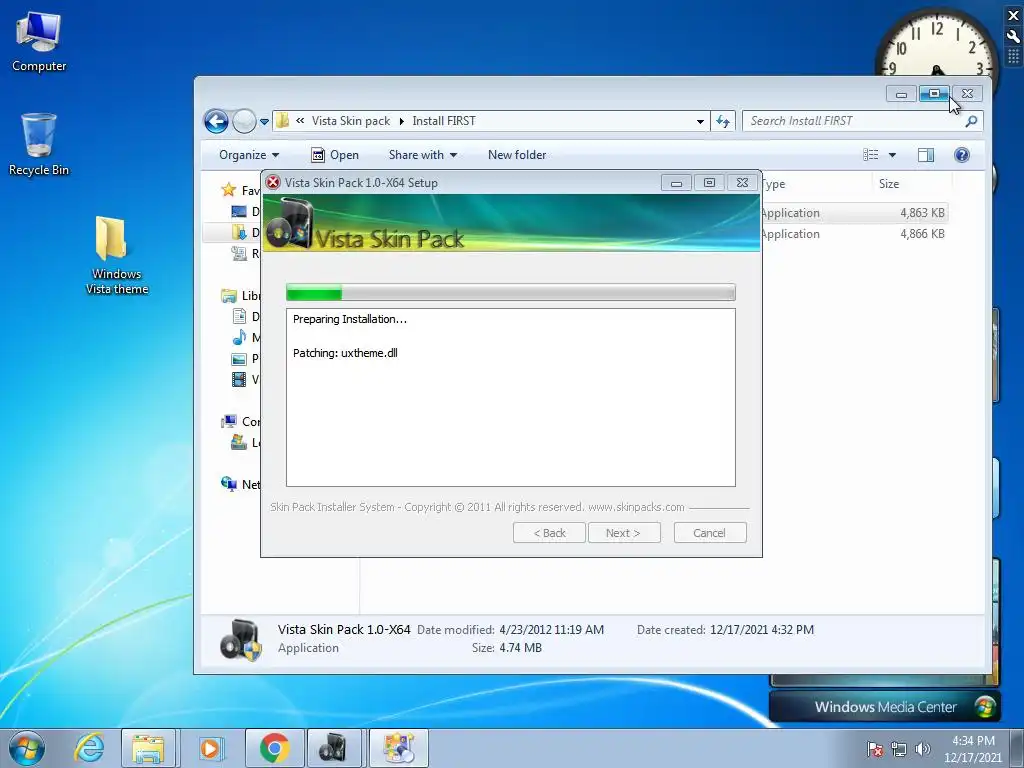Click the Favorites star icon in sidebar
1024x768 pixels.
pos(229,190)
